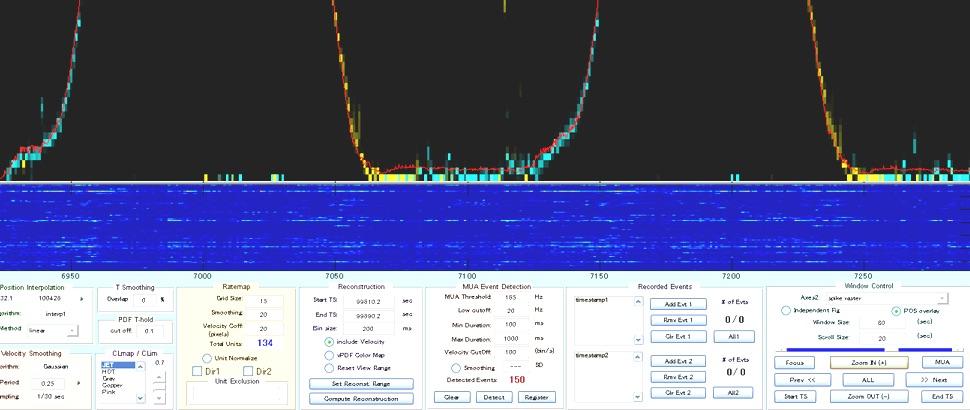This screenshot has width=970, height=410.
Task: Enable the Unit Normalize option
Action: [206, 357]
